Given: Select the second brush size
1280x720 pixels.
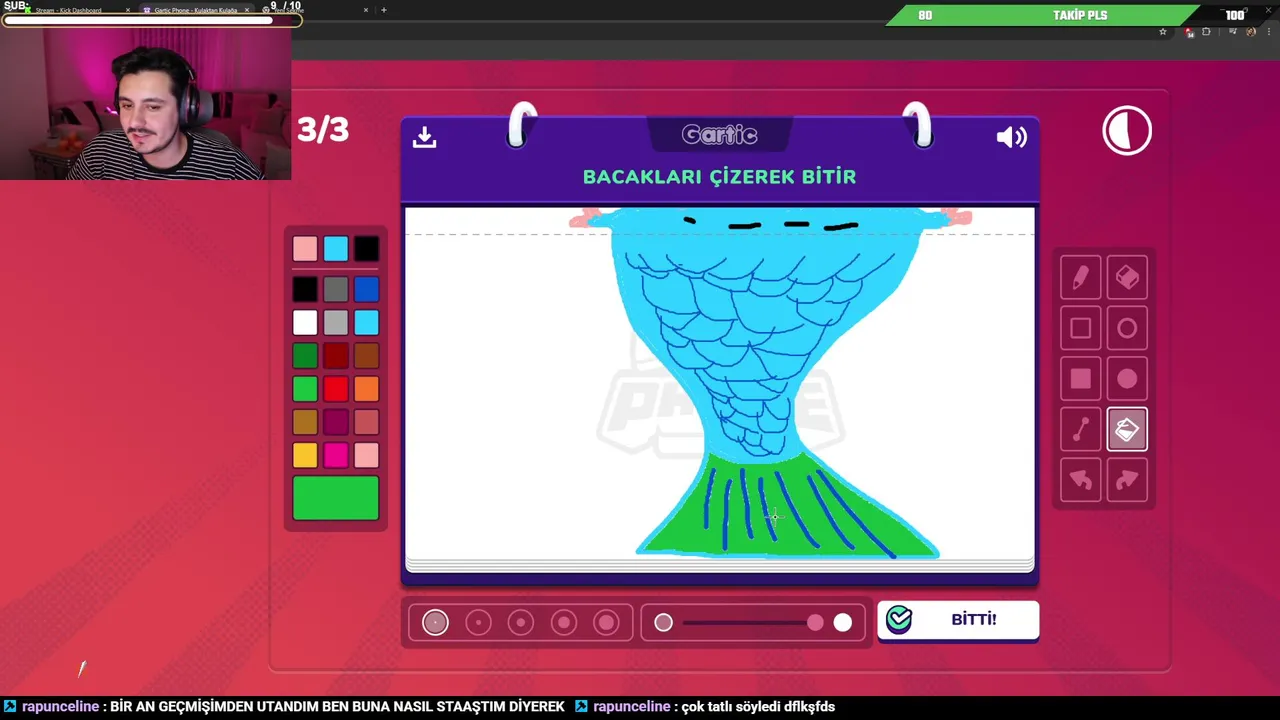Looking at the screenshot, I should point(478,623).
